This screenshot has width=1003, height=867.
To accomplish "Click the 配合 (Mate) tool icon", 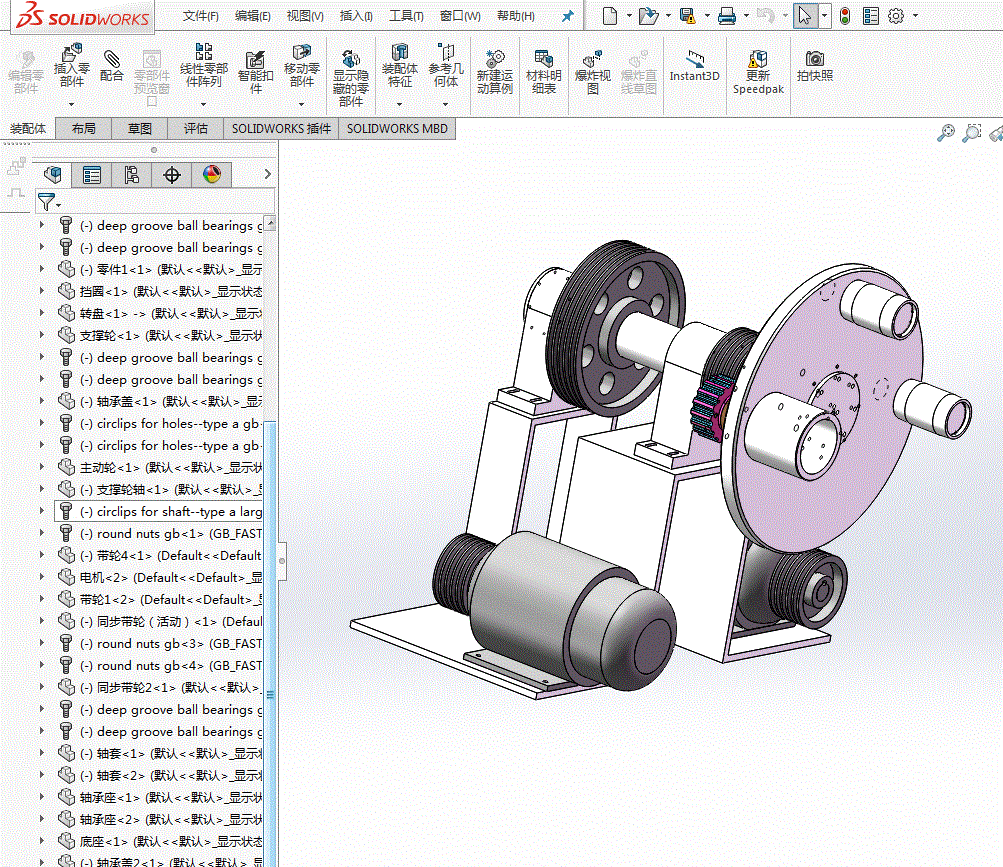I will (111, 60).
